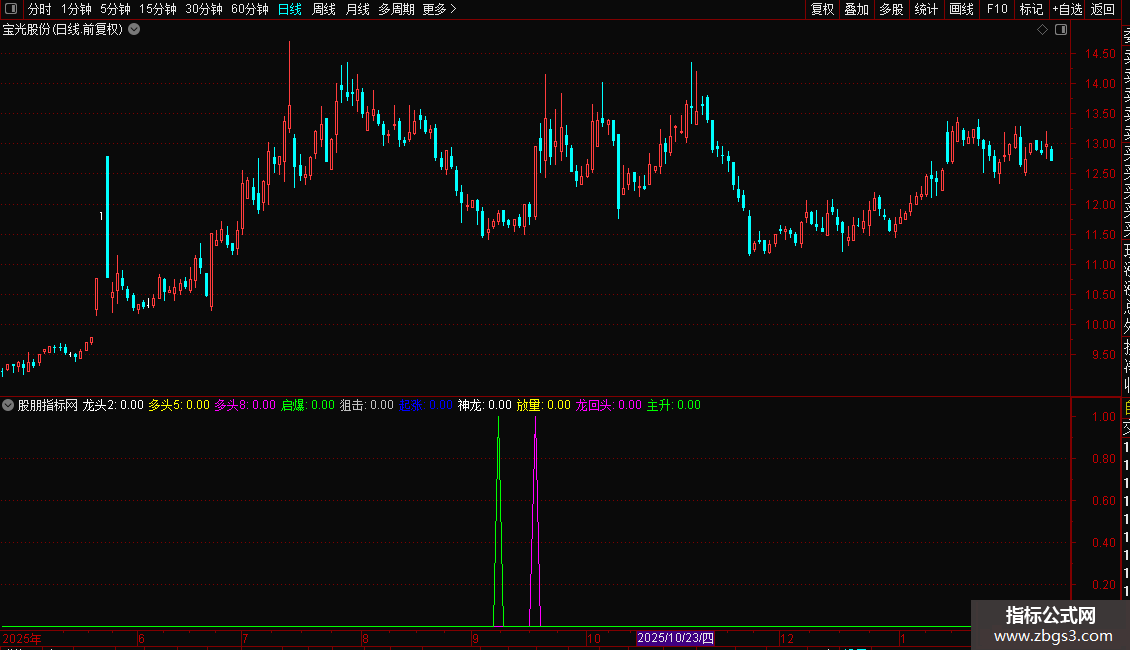Click the tall cyan candle near marker 1
The image size is (1130, 650).
click(107, 216)
